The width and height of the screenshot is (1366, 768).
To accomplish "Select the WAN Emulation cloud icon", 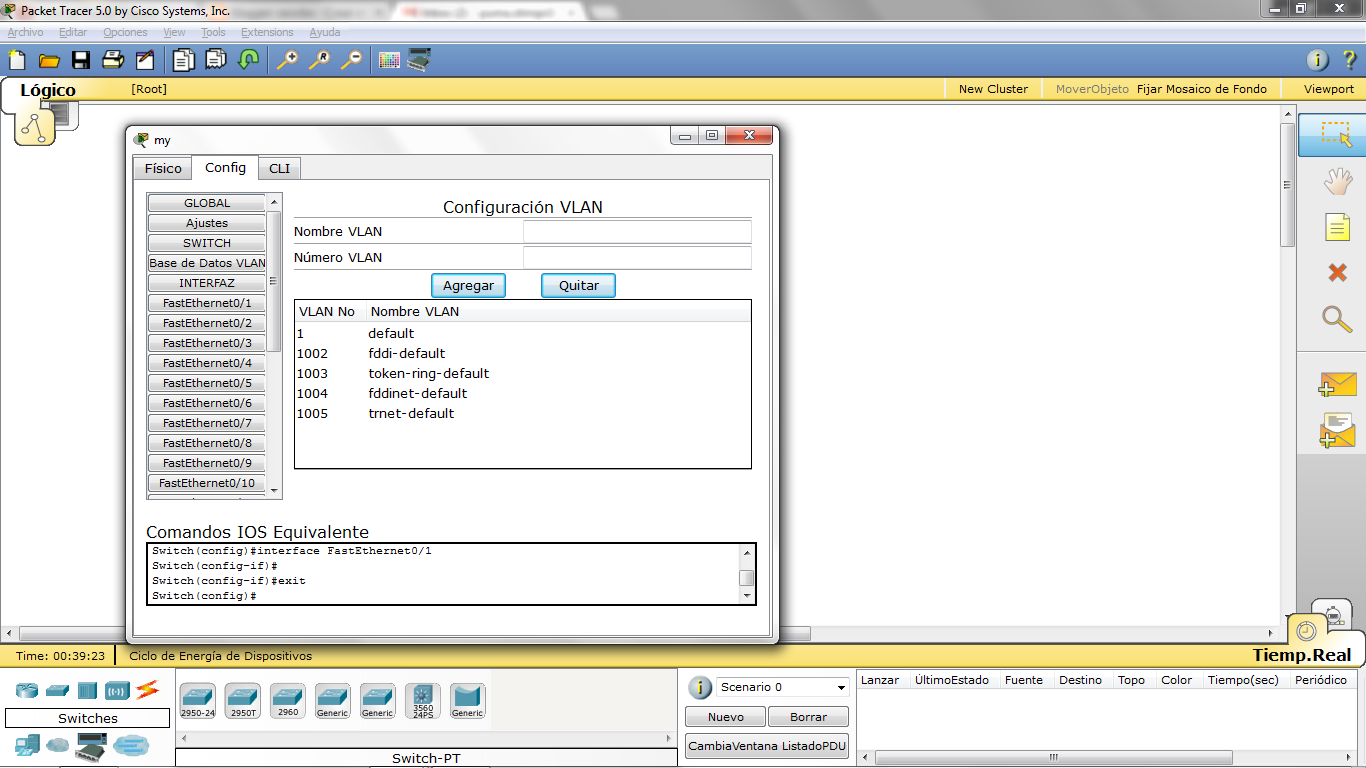I will (58, 745).
